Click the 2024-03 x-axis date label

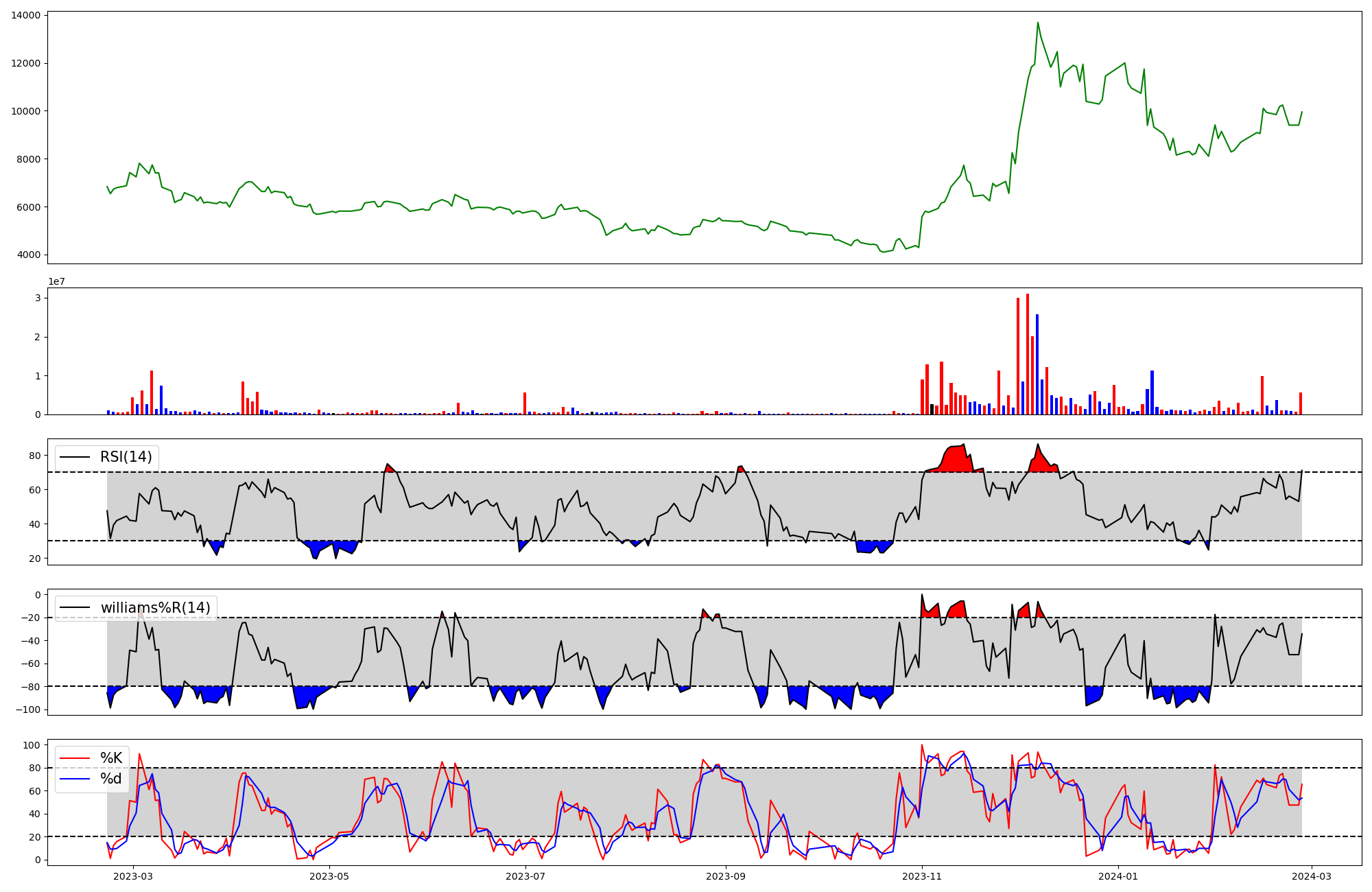[1312, 876]
